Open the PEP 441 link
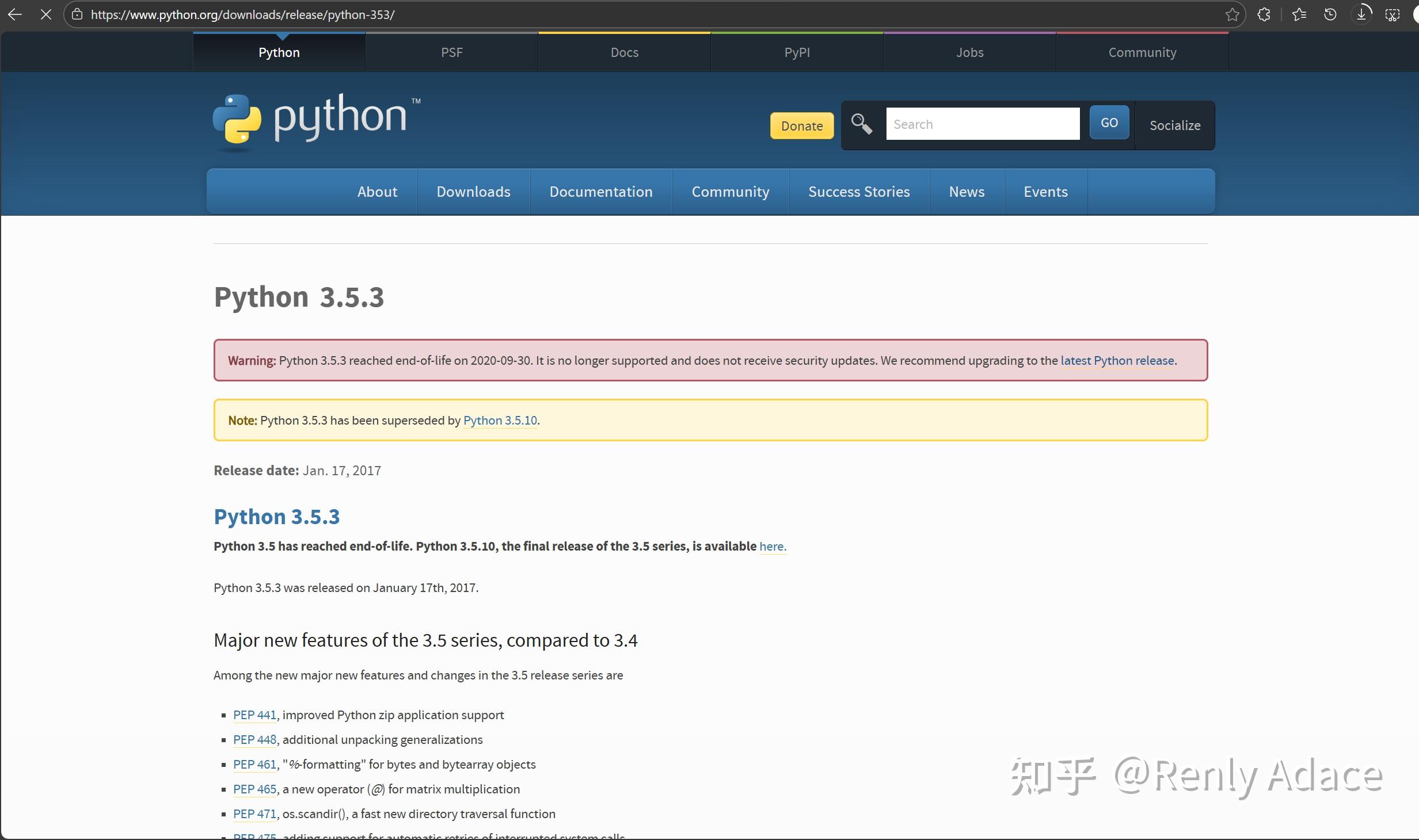 coord(254,715)
